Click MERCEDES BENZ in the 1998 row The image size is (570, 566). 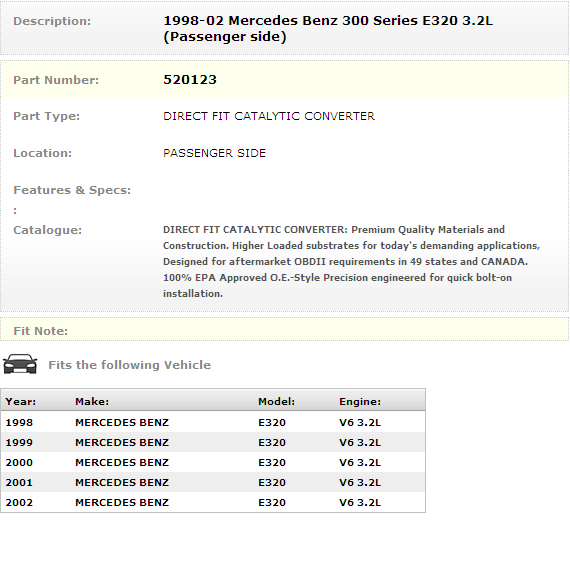(122, 422)
